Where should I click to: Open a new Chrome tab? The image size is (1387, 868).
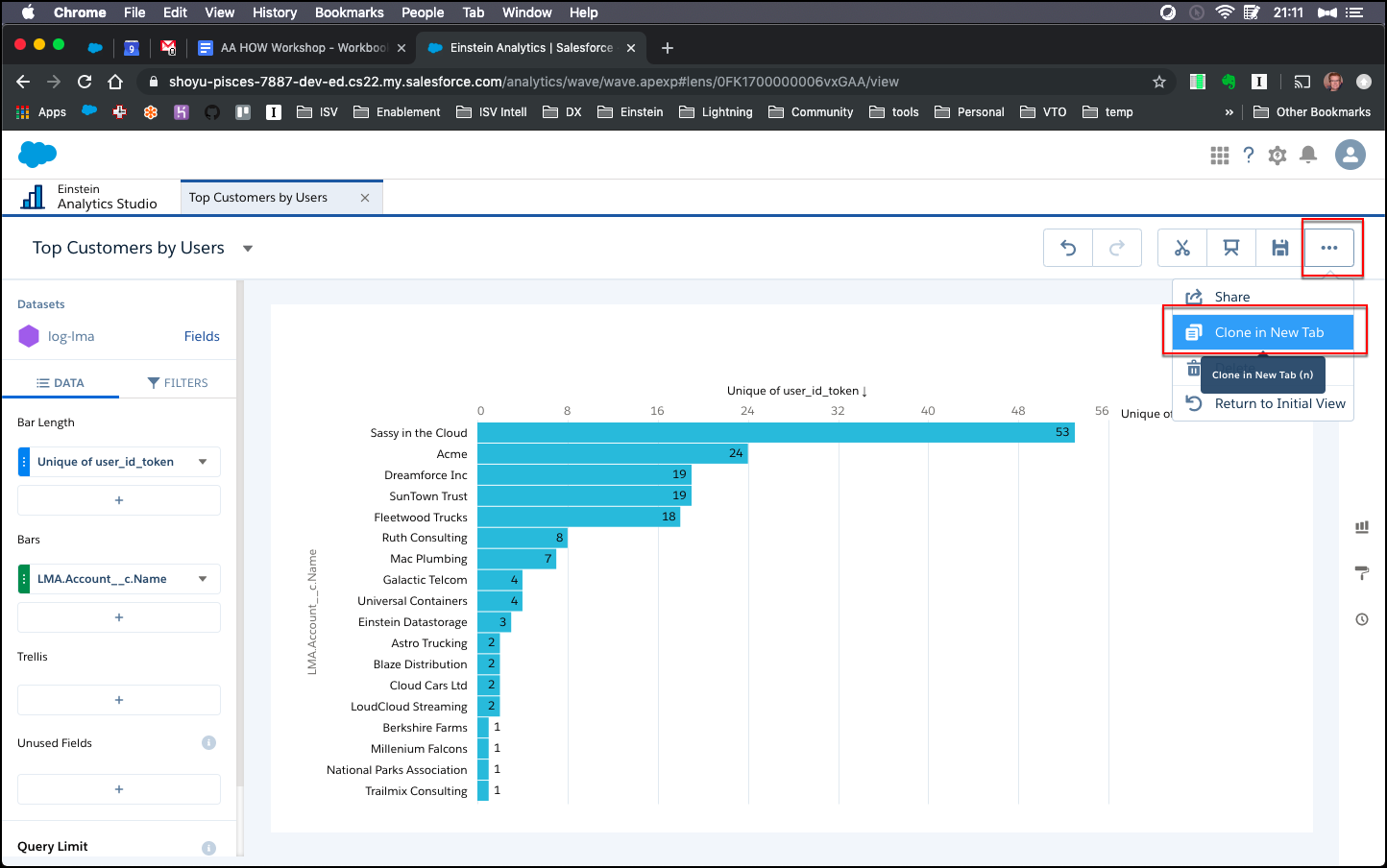click(668, 48)
